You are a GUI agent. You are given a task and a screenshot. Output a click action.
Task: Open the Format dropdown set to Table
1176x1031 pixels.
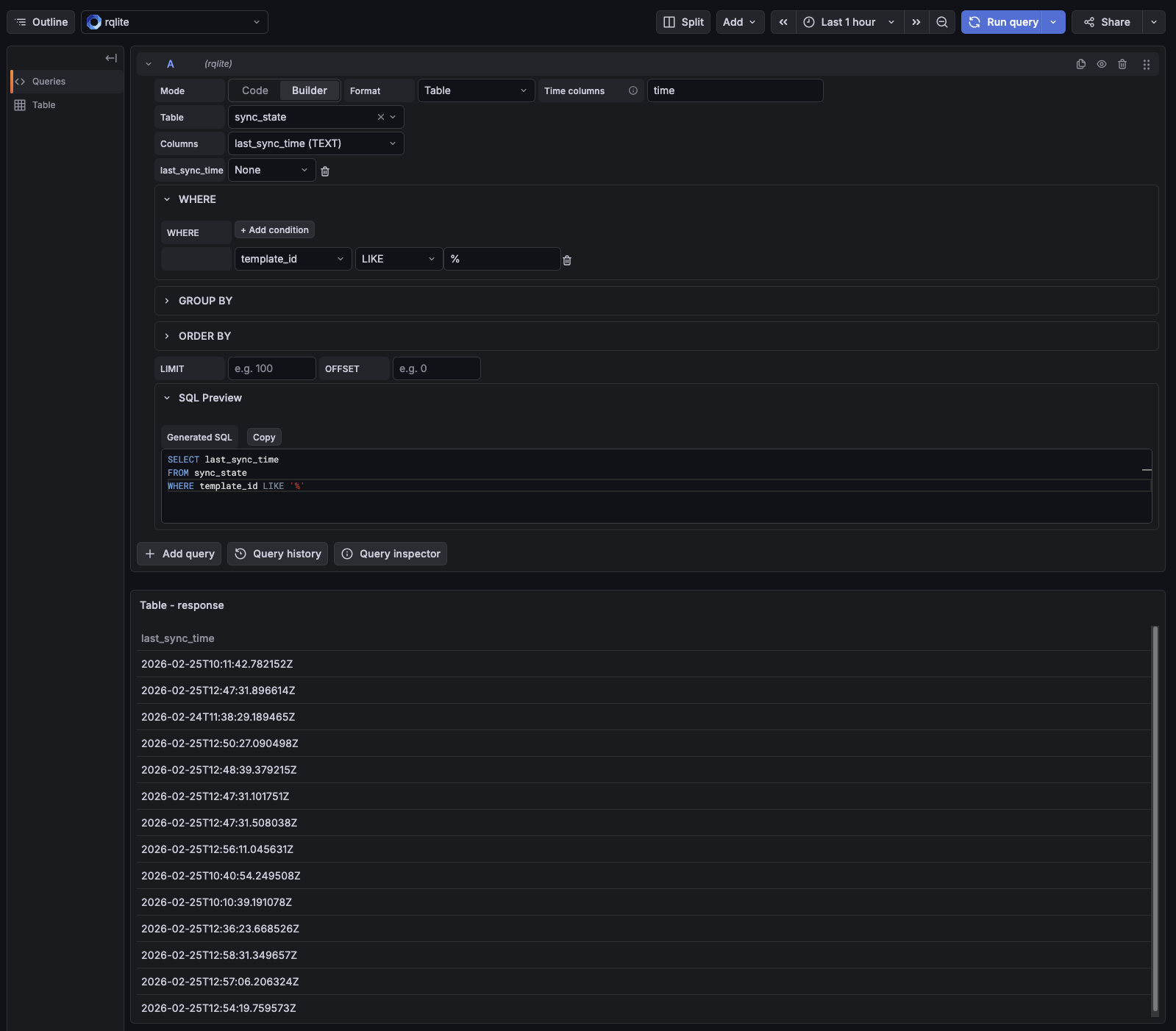(476, 90)
